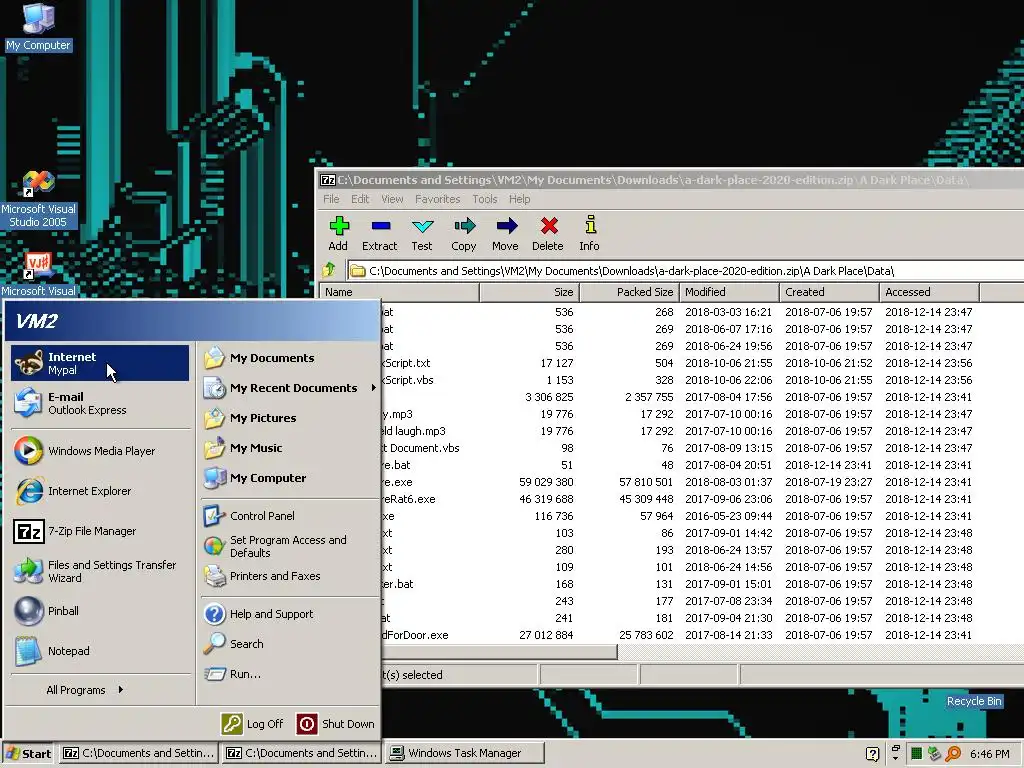Click the 7-Zip address path field
1024x768 pixels.
686,271
